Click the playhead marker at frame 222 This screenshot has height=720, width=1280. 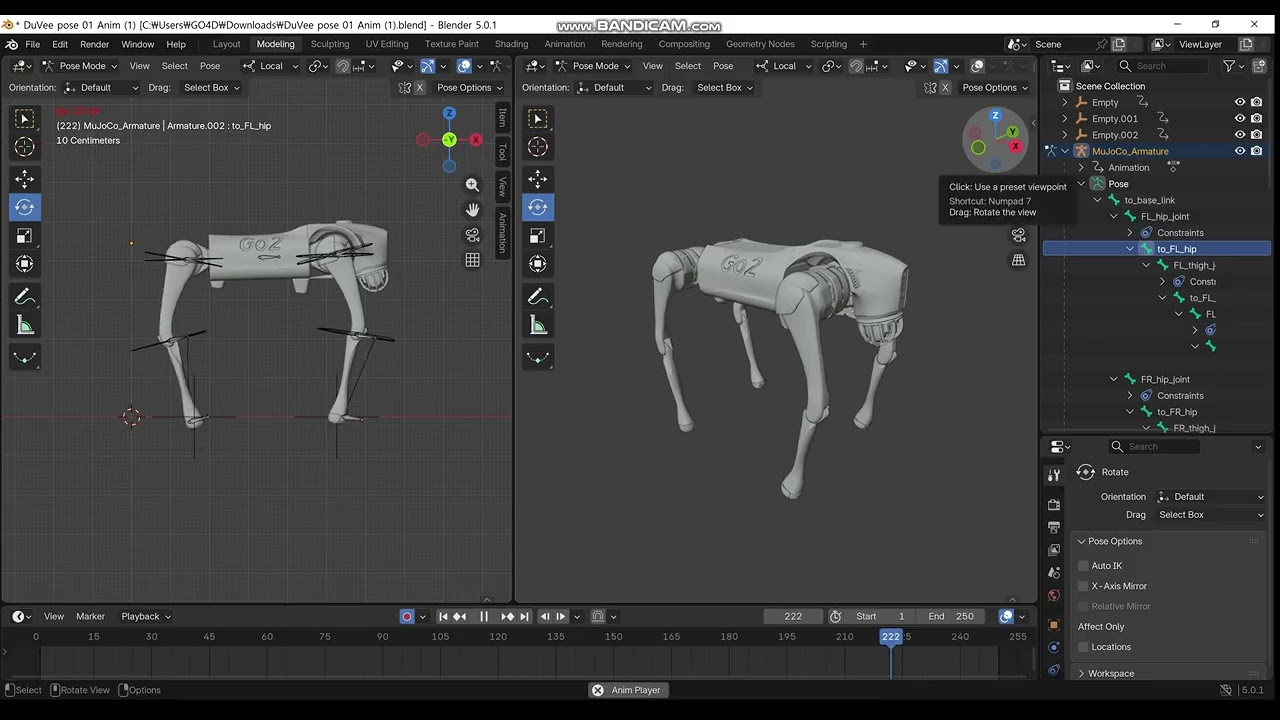point(890,636)
